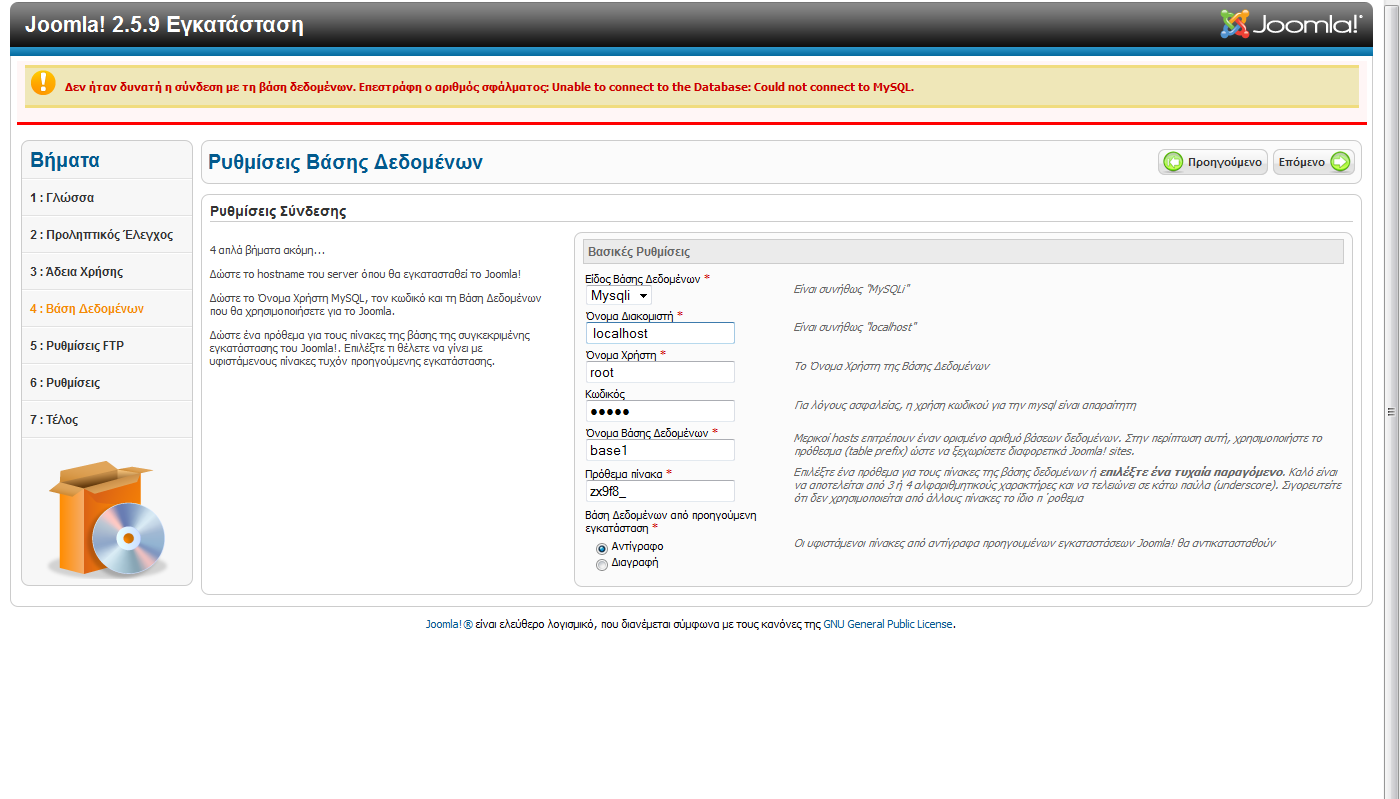Screen dimensions: 1400x799
Task: Click the table prefix field zx9f8_
Action: coord(660,491)
